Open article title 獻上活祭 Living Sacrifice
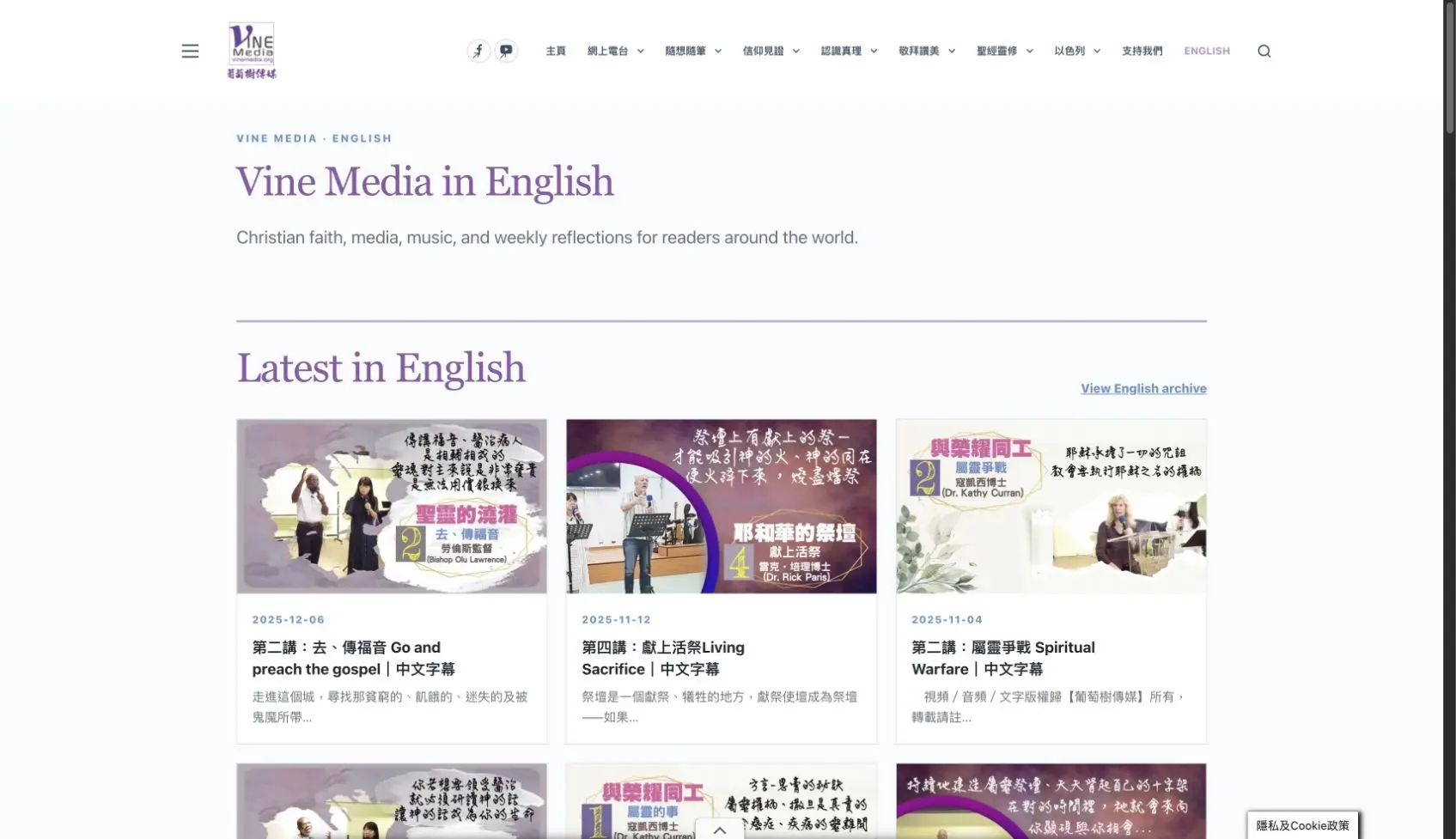Screen dimensions: 1456x839 [663, 658]
